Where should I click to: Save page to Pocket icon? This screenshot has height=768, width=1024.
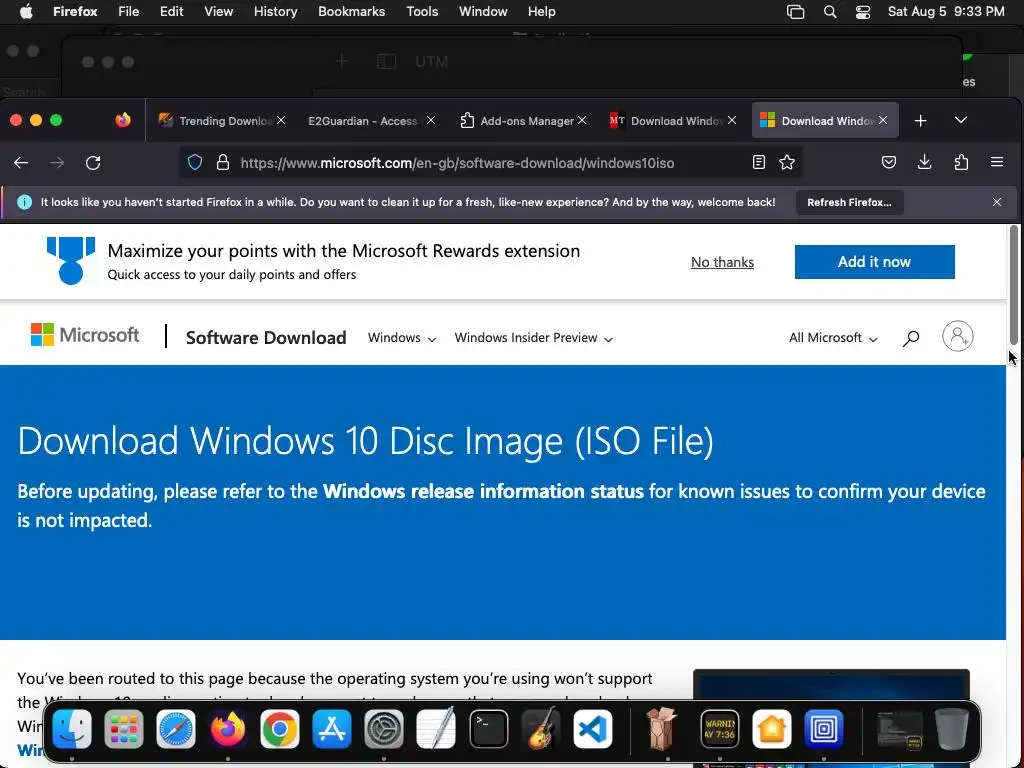point(888,162)
